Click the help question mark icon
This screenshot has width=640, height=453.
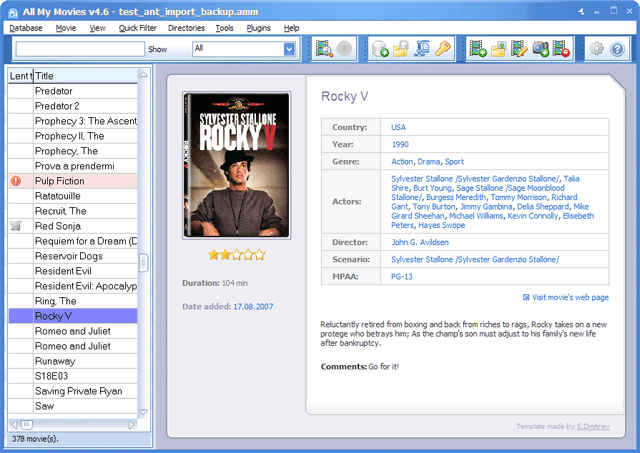(617, 48)
